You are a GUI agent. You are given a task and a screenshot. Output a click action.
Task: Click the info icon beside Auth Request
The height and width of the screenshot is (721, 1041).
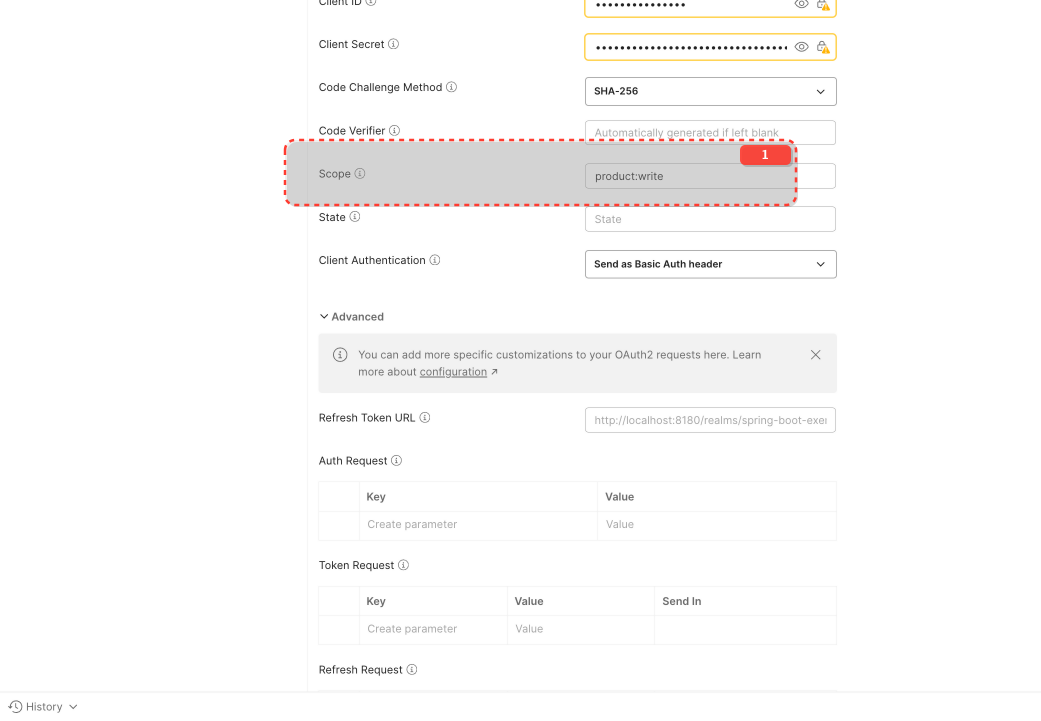pos(397,460)
